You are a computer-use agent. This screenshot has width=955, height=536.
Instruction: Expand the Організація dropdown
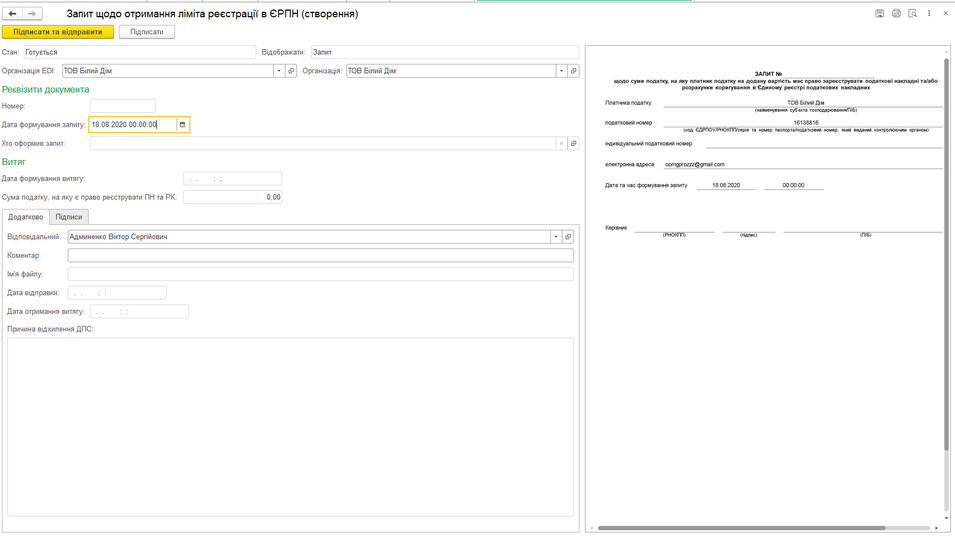click(x=561, y=71)
